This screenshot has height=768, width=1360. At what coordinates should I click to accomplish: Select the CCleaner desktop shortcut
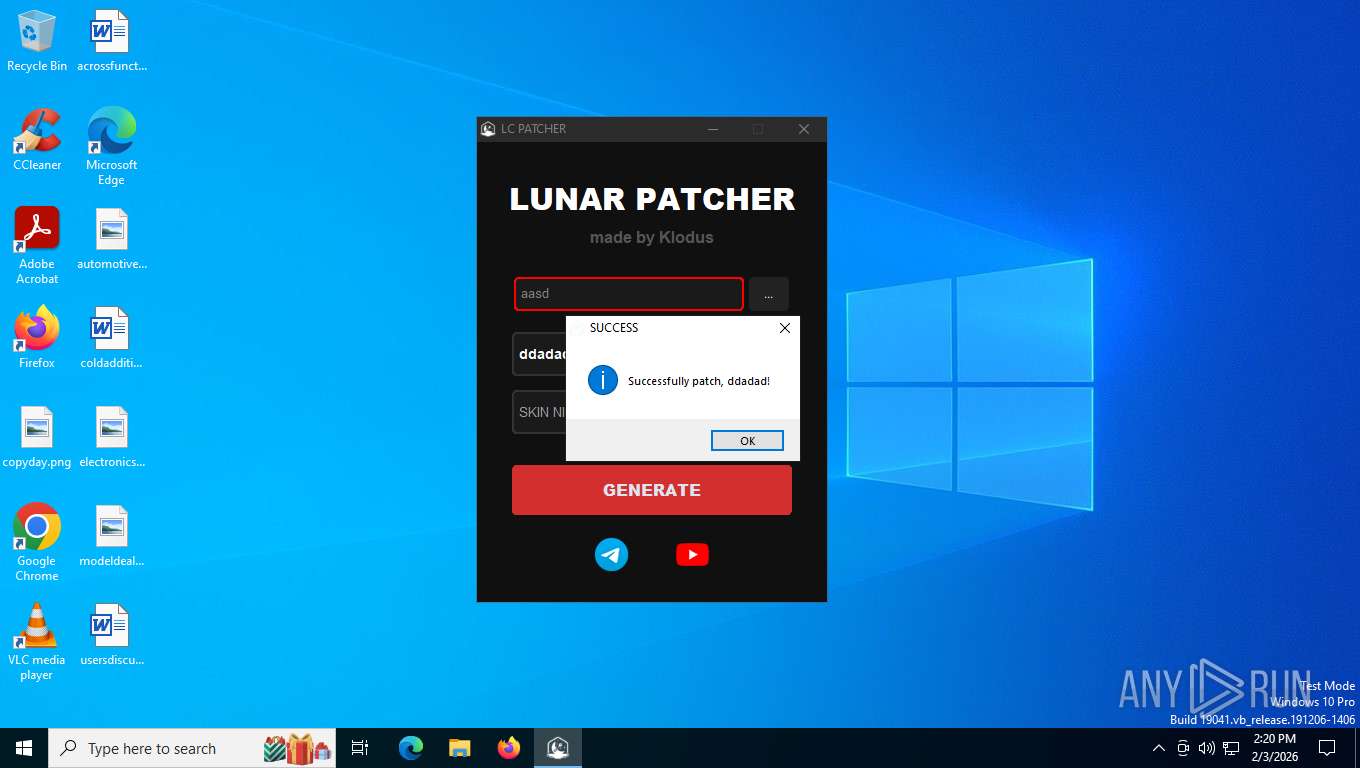pyautogui.click(x=37, y=141)
